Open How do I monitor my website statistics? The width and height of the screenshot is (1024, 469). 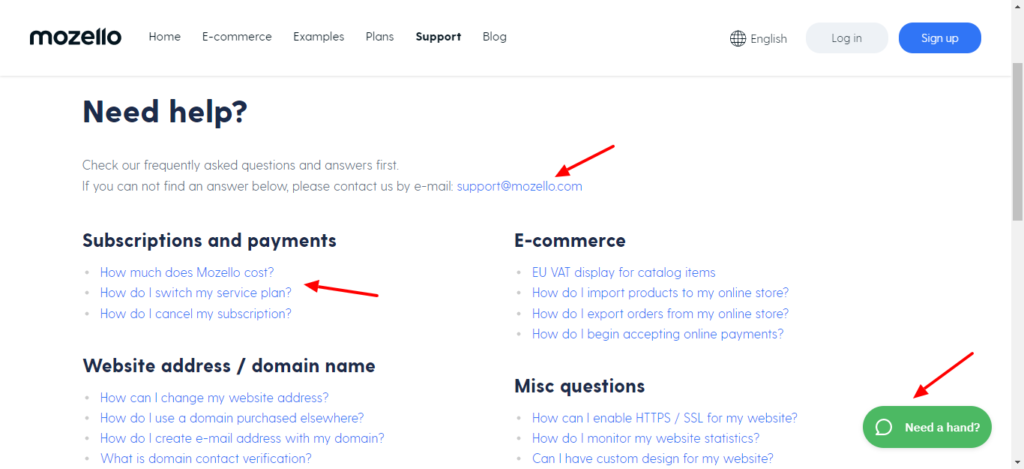646,438
